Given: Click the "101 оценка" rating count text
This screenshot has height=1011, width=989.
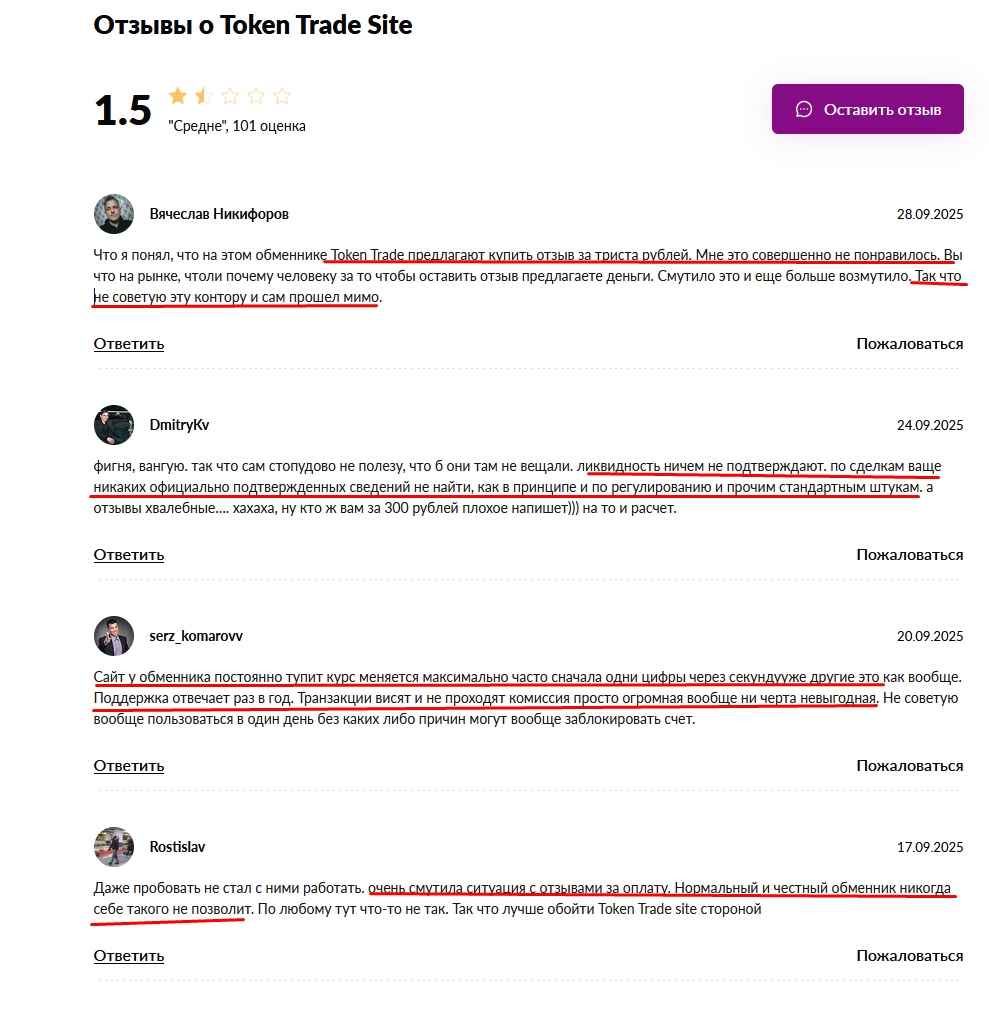Looking at the screenshot, I should tap(269, 126).
